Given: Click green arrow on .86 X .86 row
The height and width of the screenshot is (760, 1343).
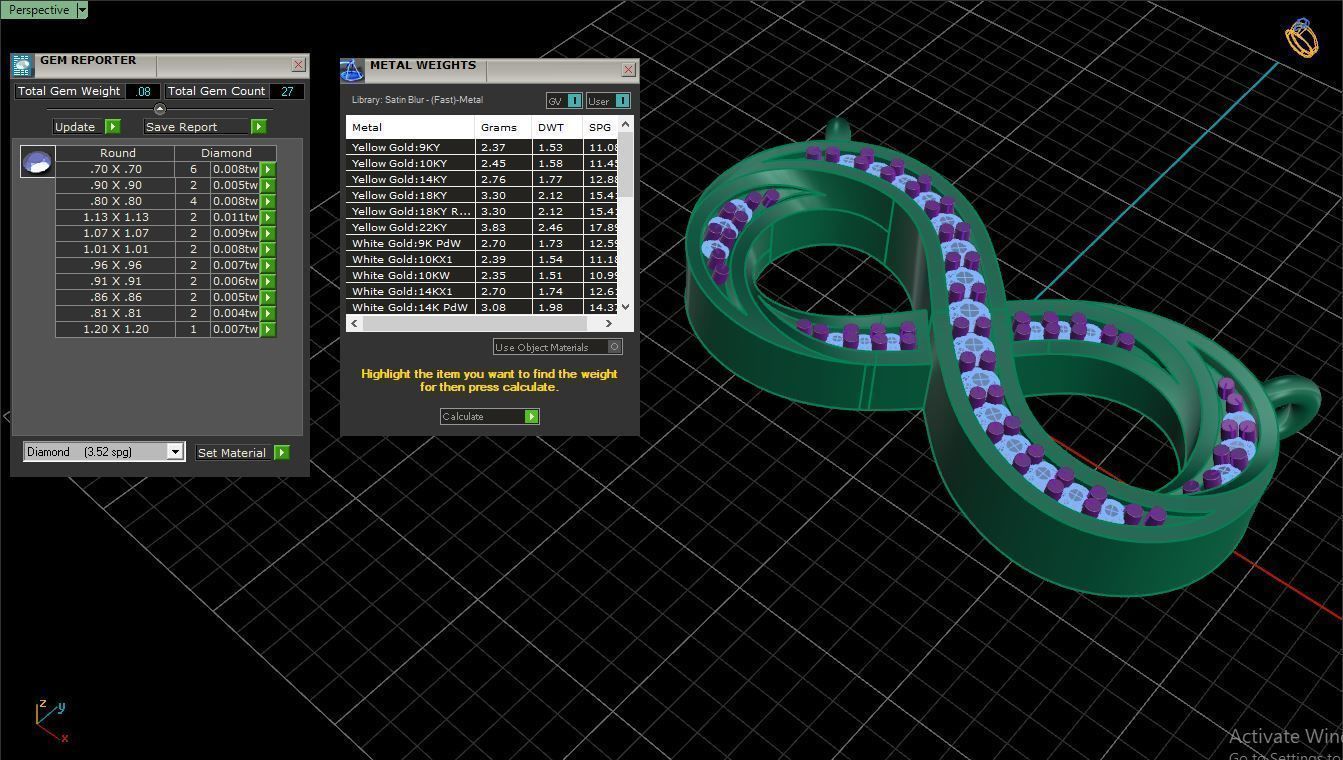Looking at the screenshot, I should [268, 297].
